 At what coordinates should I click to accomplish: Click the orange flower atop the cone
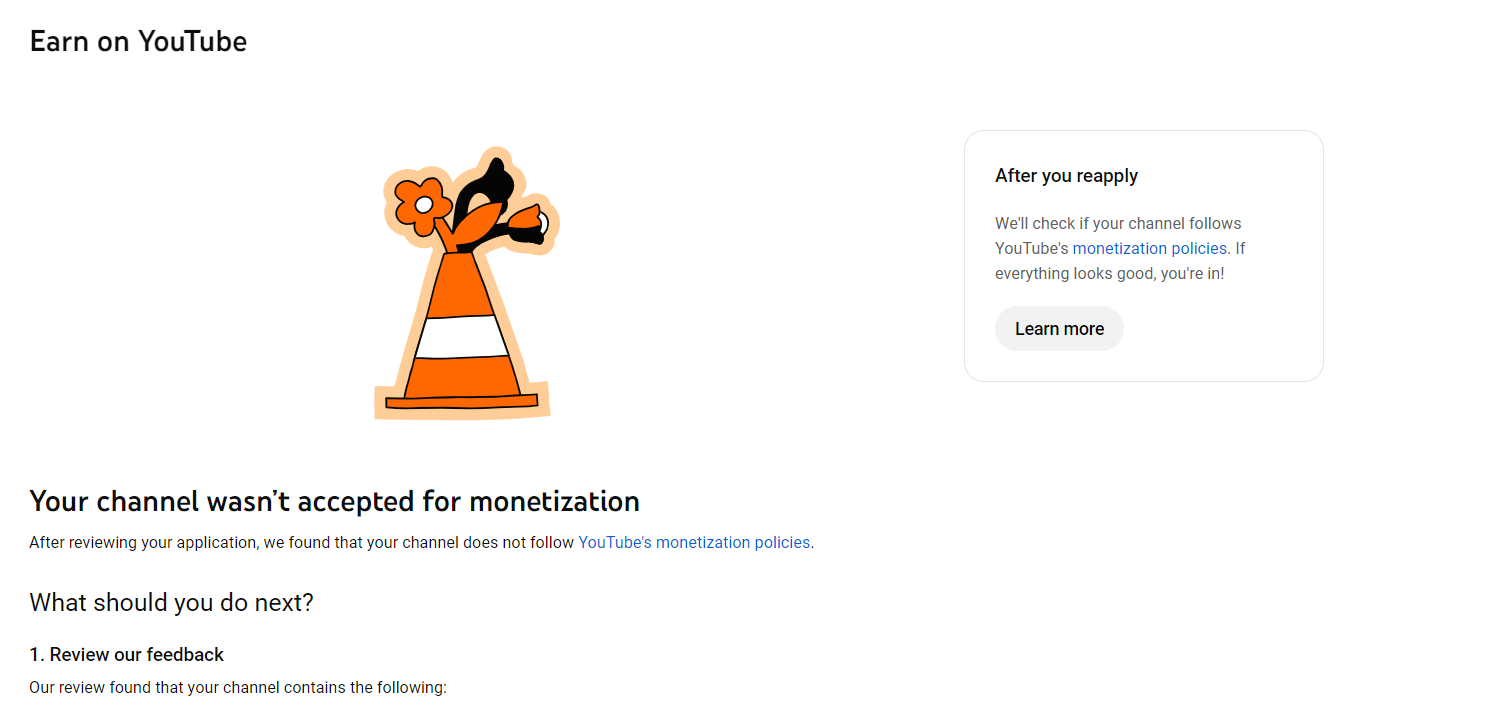point(420,203)
